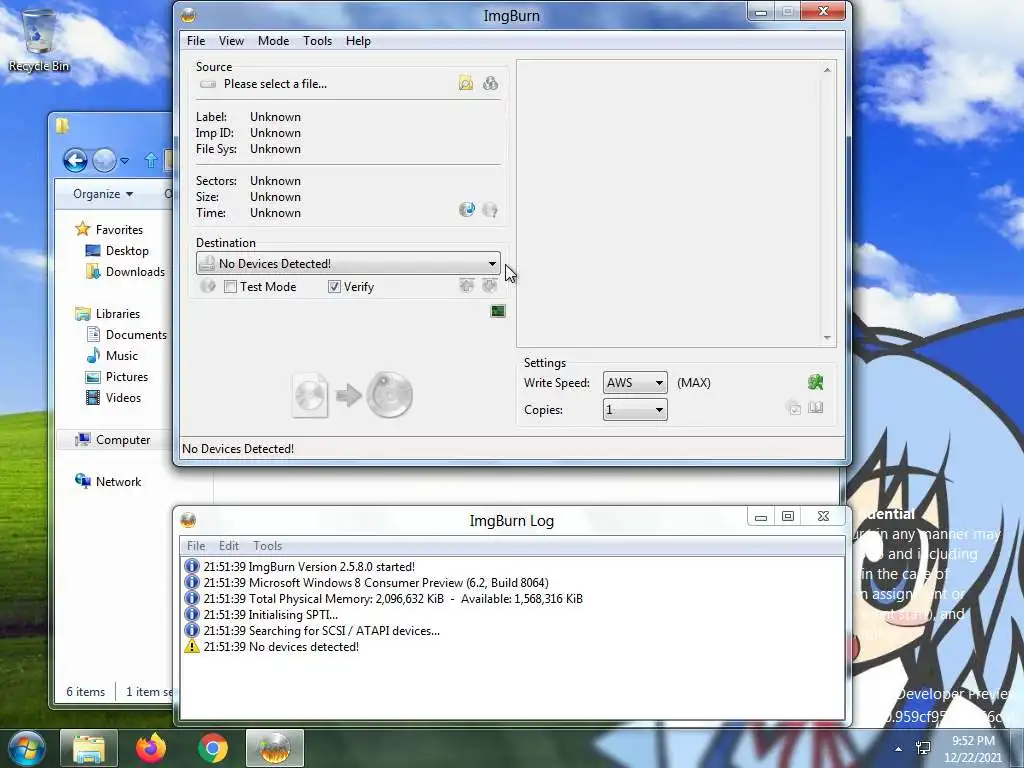Uncheck the Verify checkbox

click(x=334, y=287)
